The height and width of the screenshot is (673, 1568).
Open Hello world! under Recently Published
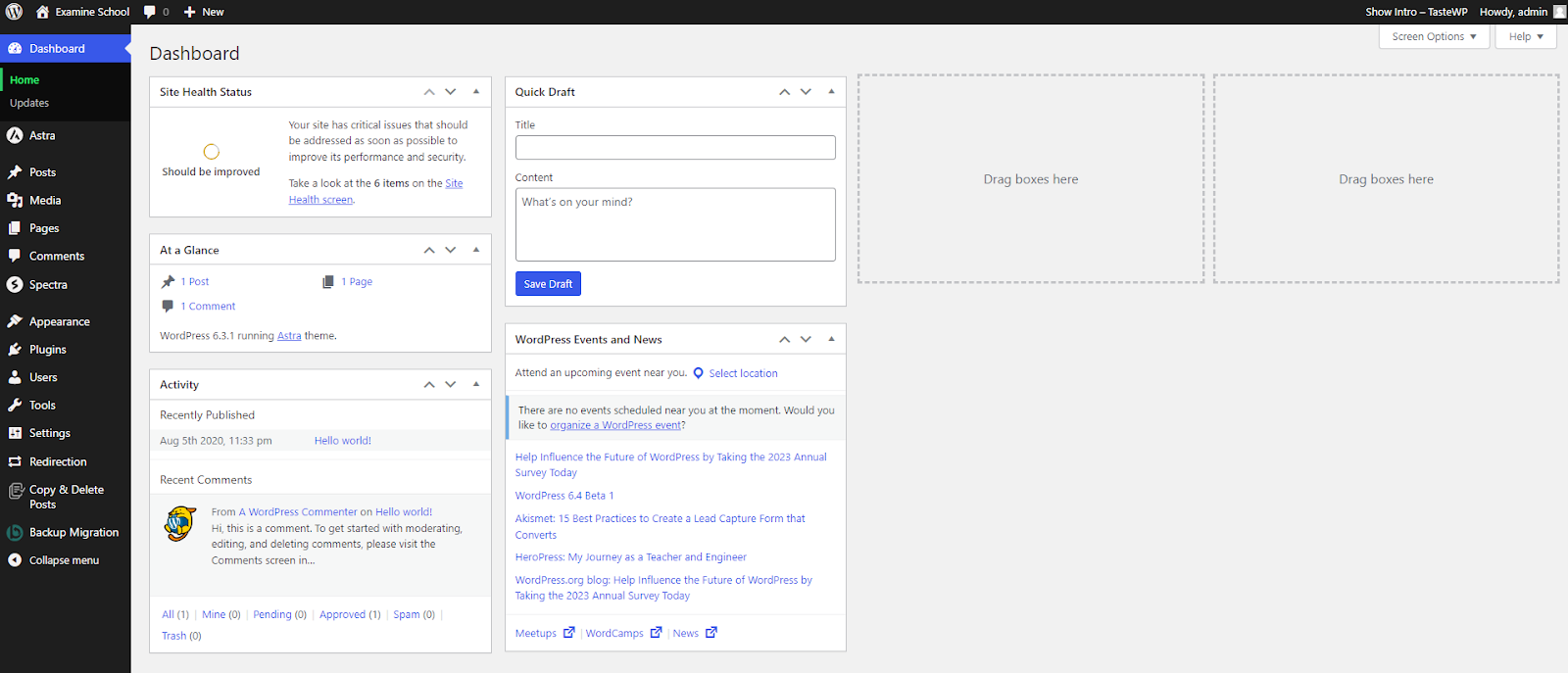343,441
